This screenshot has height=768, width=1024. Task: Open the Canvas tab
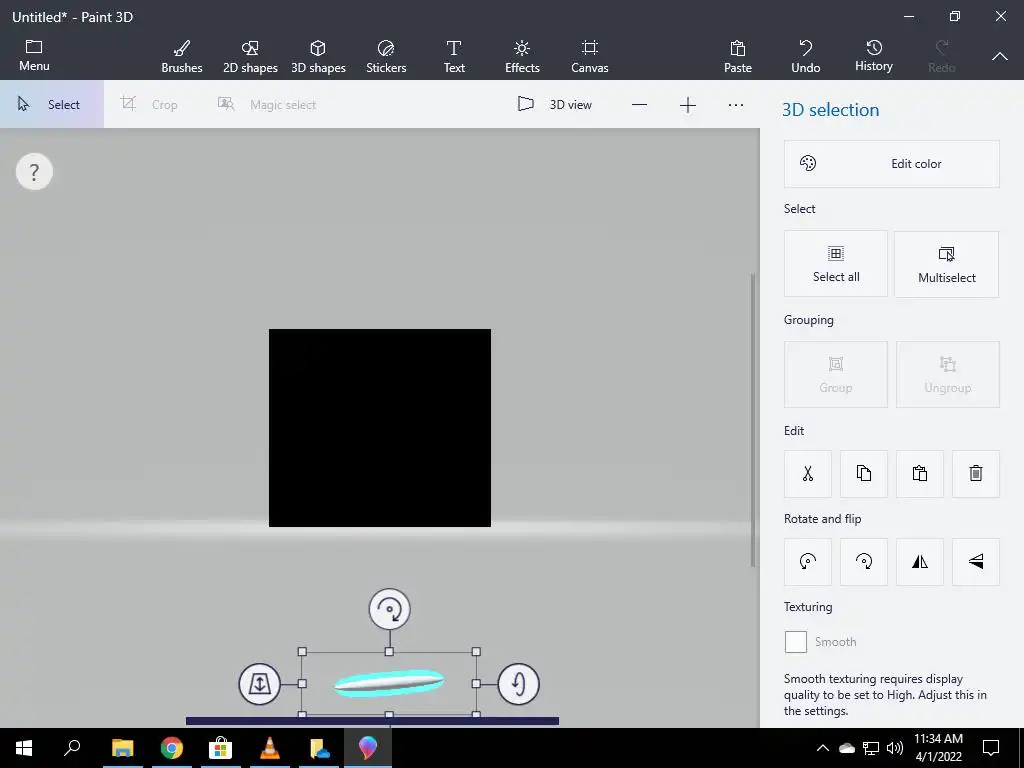[x=590, y=56]
